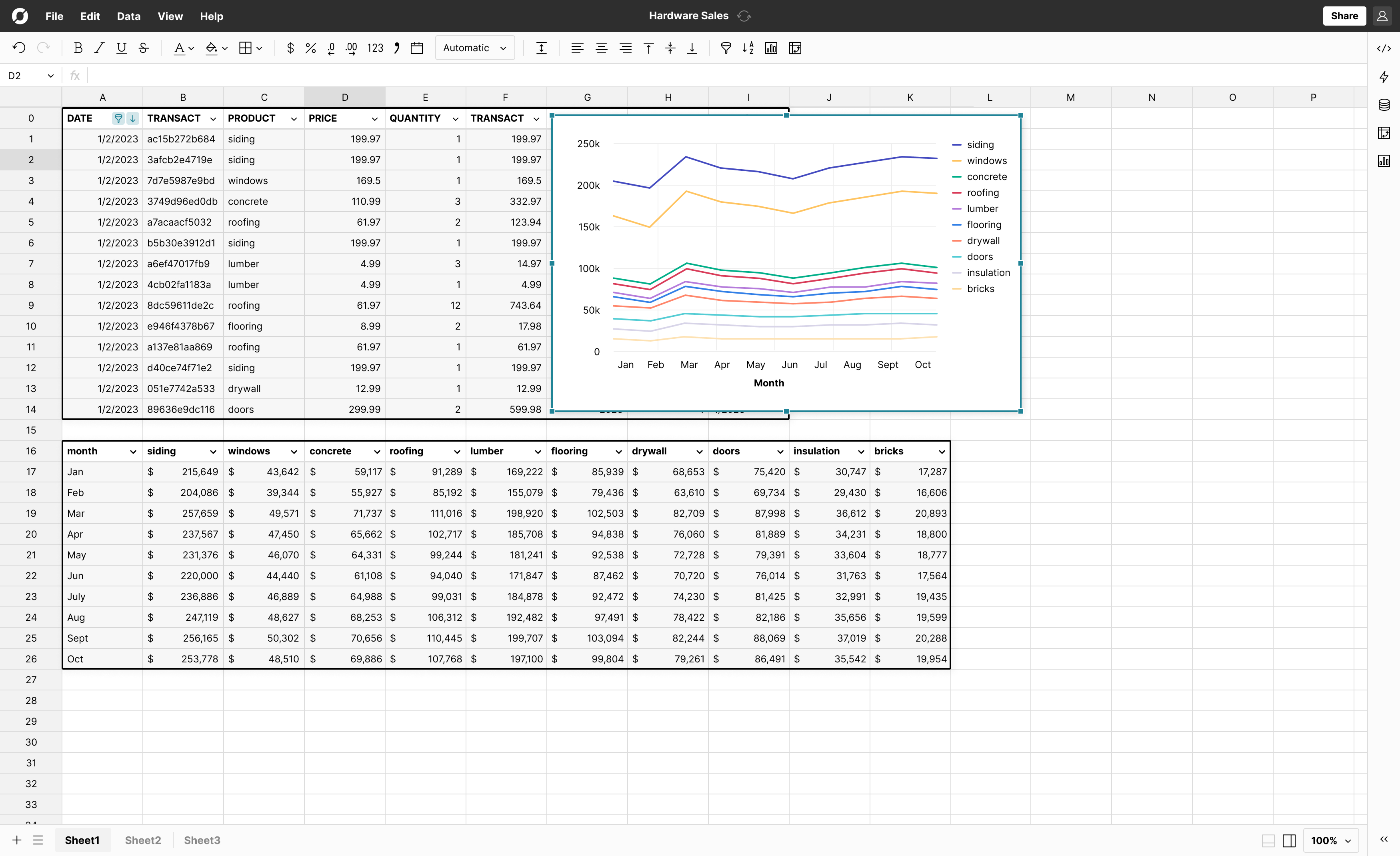
Task: Click the Share button
Action: [x=1344, y=16]
